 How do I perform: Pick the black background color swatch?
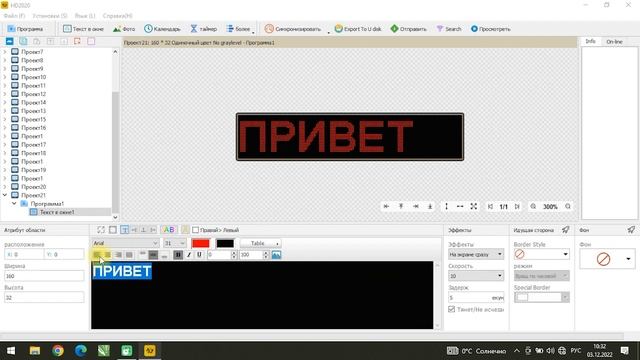coord(225,243)
